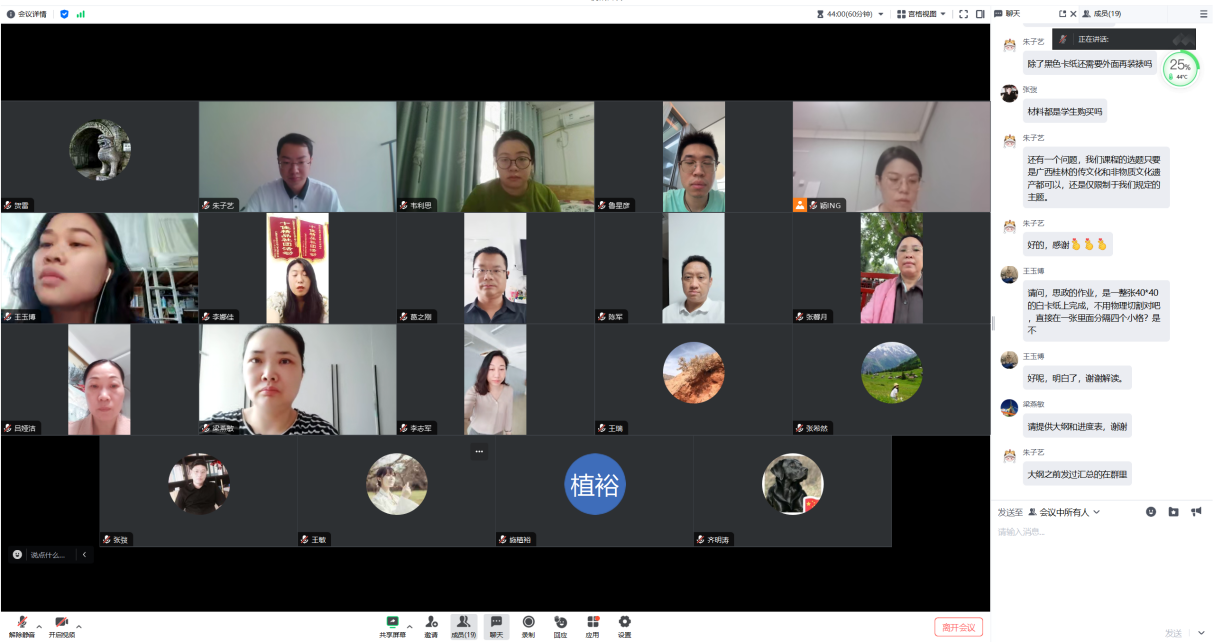Click the Invite (邀请) icon in toolbar
The height and width of the screenshot is (642, 1214).
coord(431,623)
